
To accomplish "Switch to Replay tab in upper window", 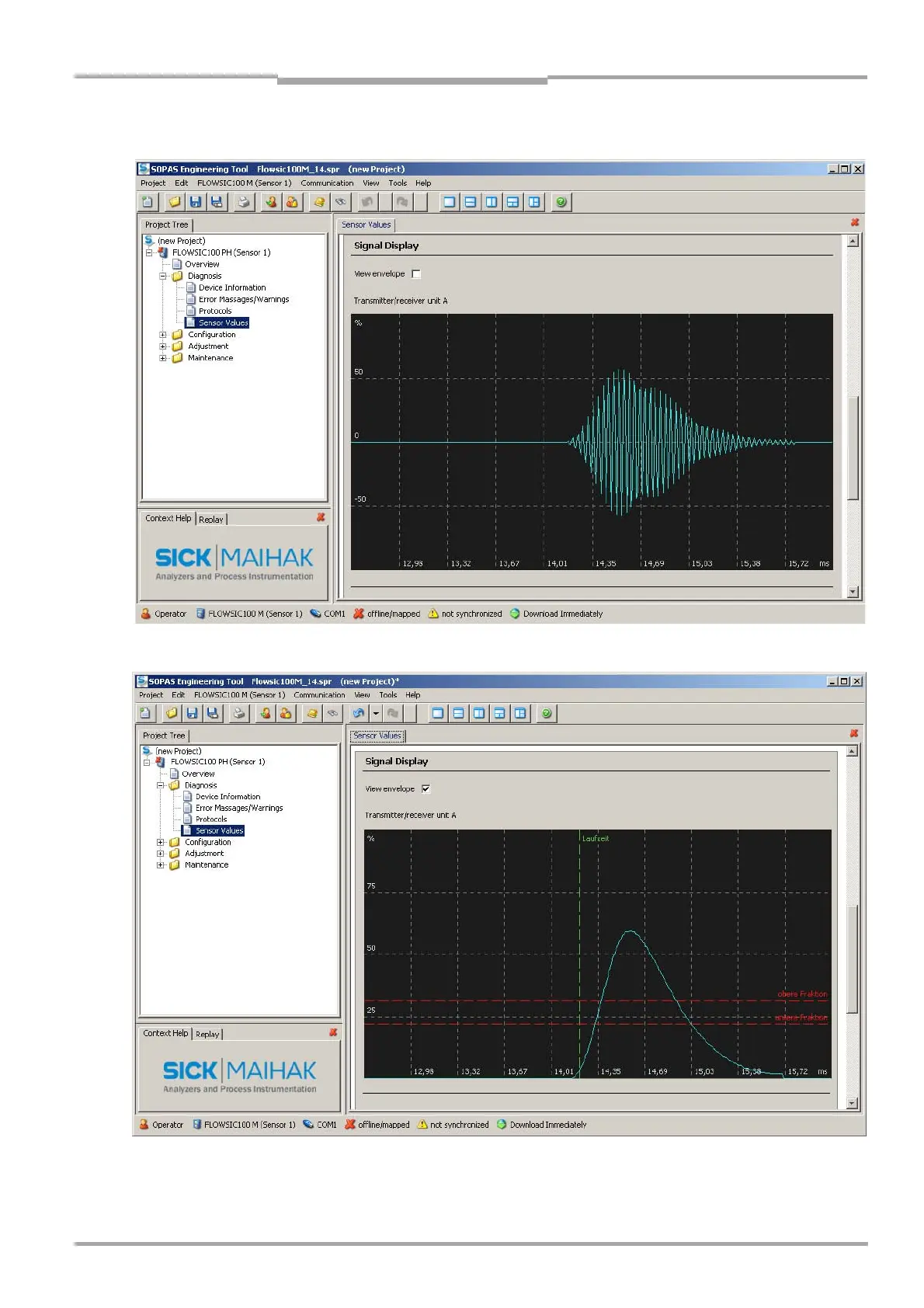I will pyautogui.click(x=210, y=520).
